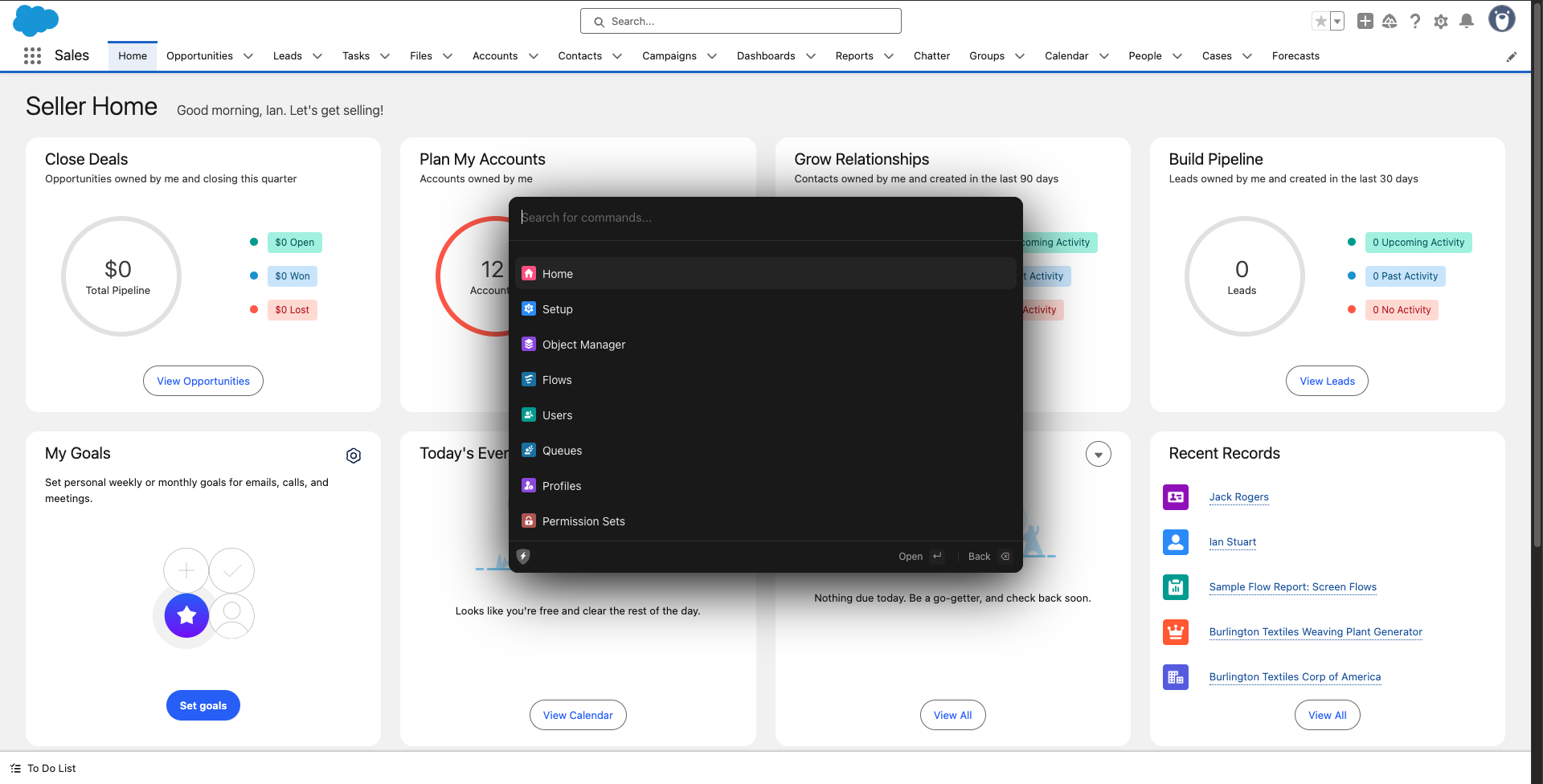Click the Permission Sets lock icon

pos(529,521)
